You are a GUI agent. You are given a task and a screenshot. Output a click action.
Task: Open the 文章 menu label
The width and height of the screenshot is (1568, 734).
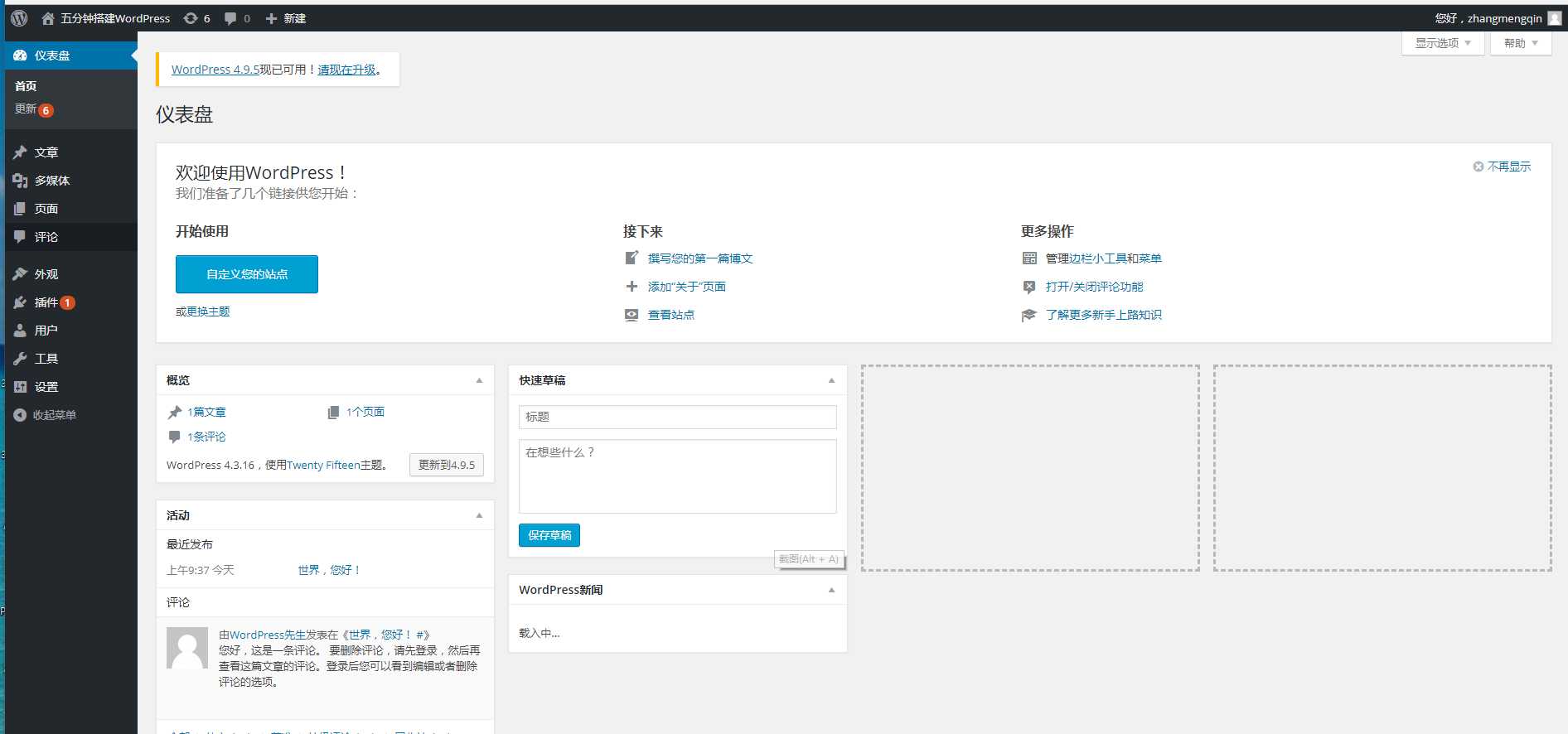46,152
